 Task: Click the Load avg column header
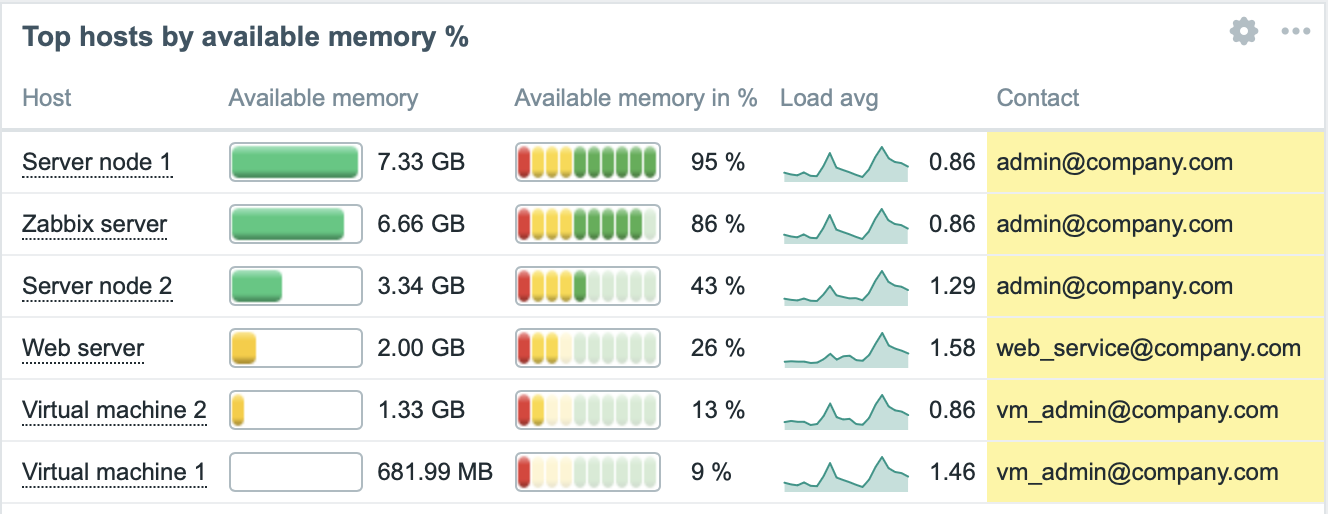[x=829, y=98]
